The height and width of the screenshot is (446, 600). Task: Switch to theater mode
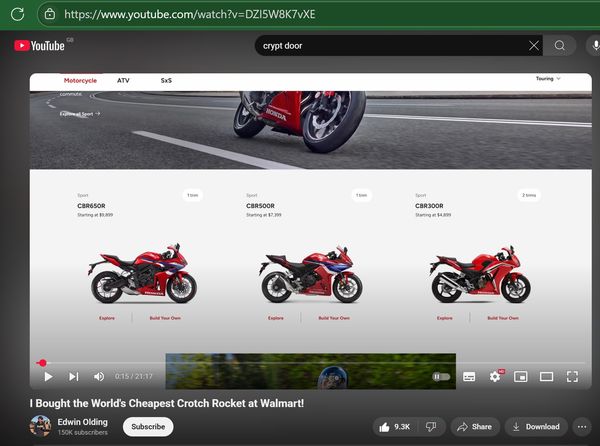click(x=546, y=377)
